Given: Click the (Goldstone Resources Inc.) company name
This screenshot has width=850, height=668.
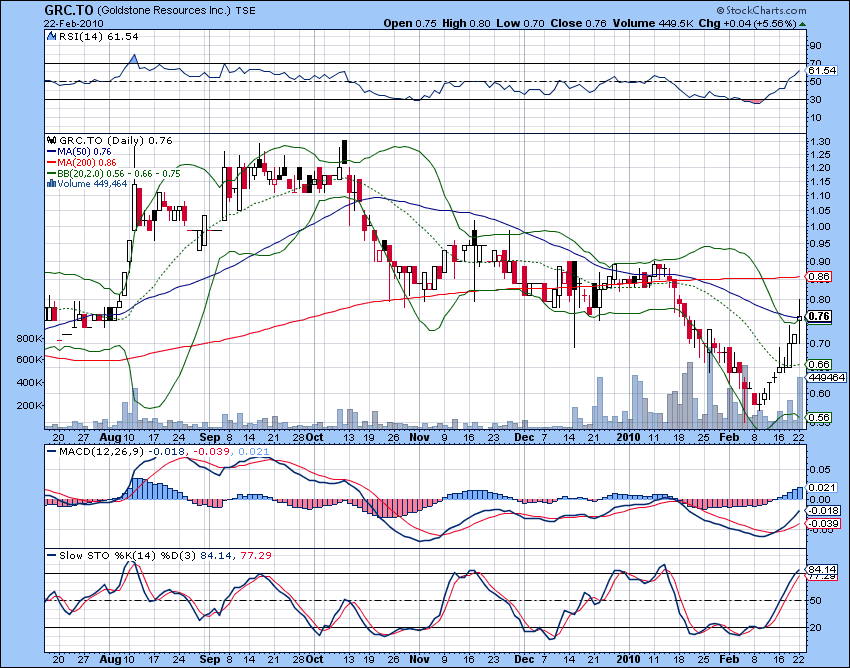Looking at the screenshot, I should point(164,10).
